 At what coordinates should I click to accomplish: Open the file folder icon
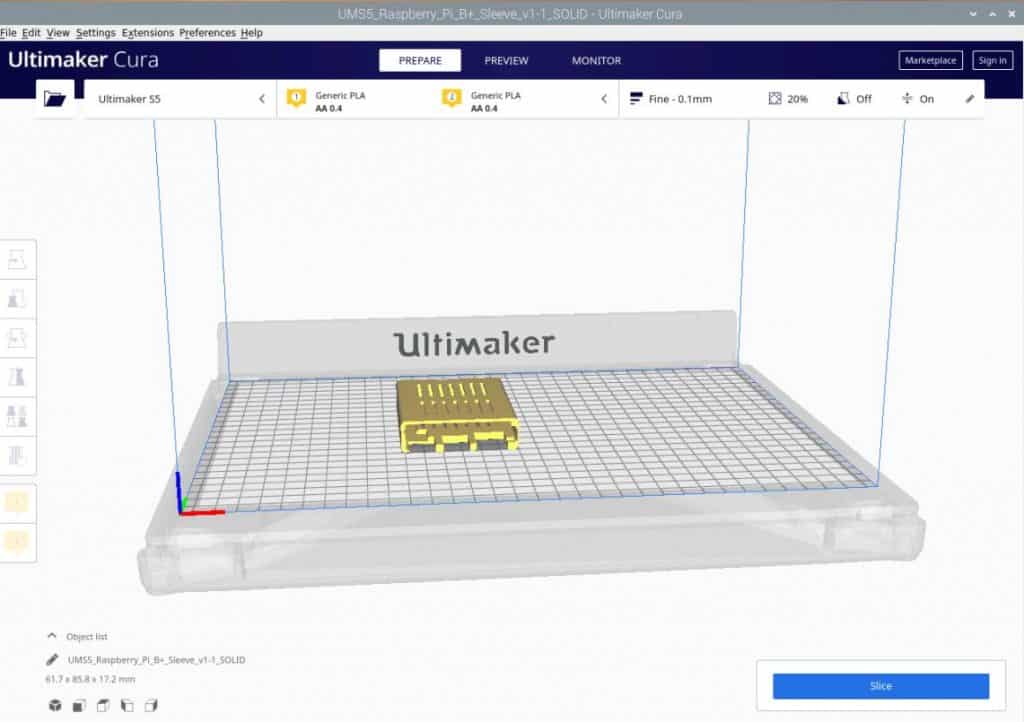coord(54,99)
